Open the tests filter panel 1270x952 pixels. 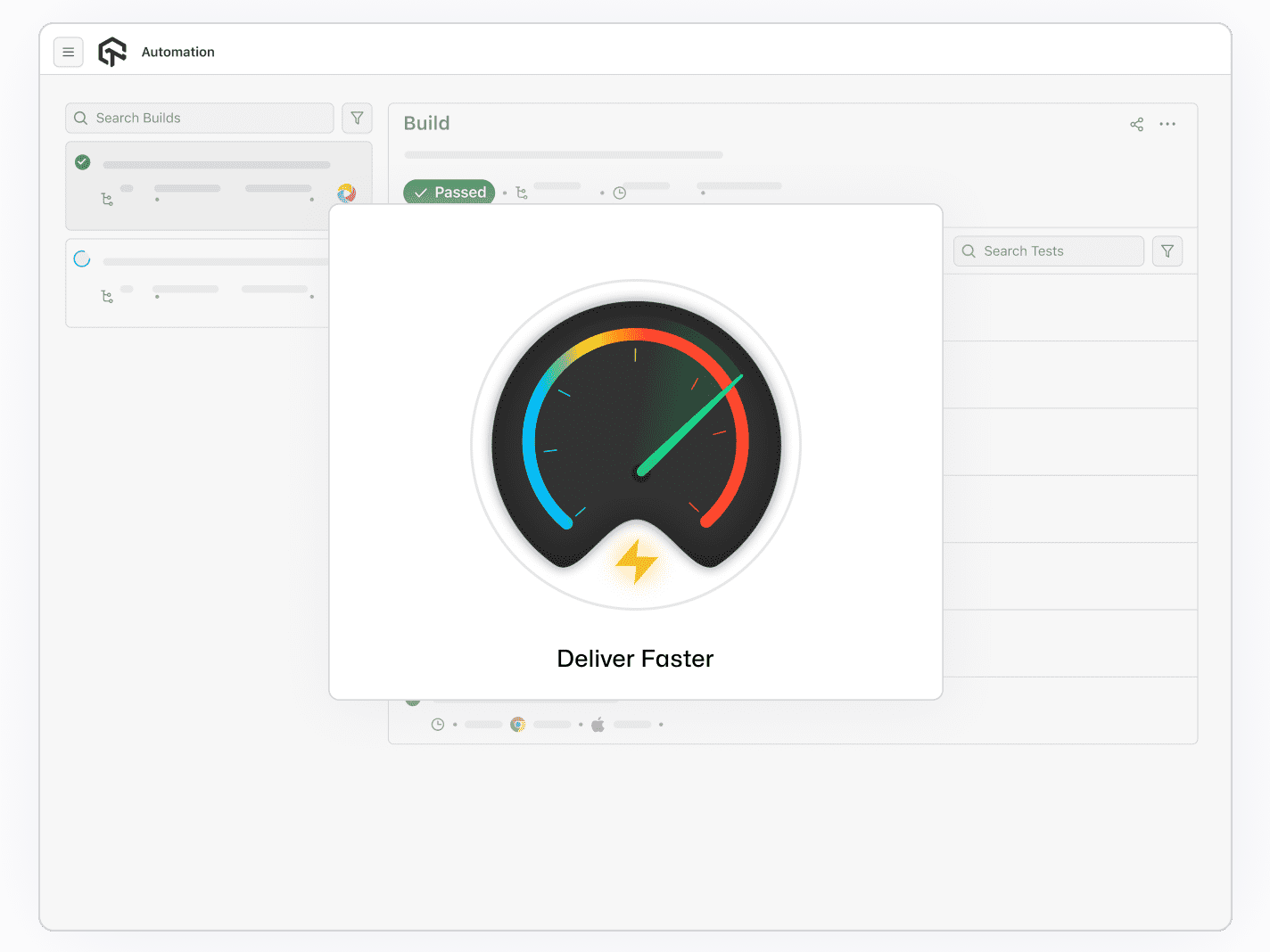[x=1167, y=250]
